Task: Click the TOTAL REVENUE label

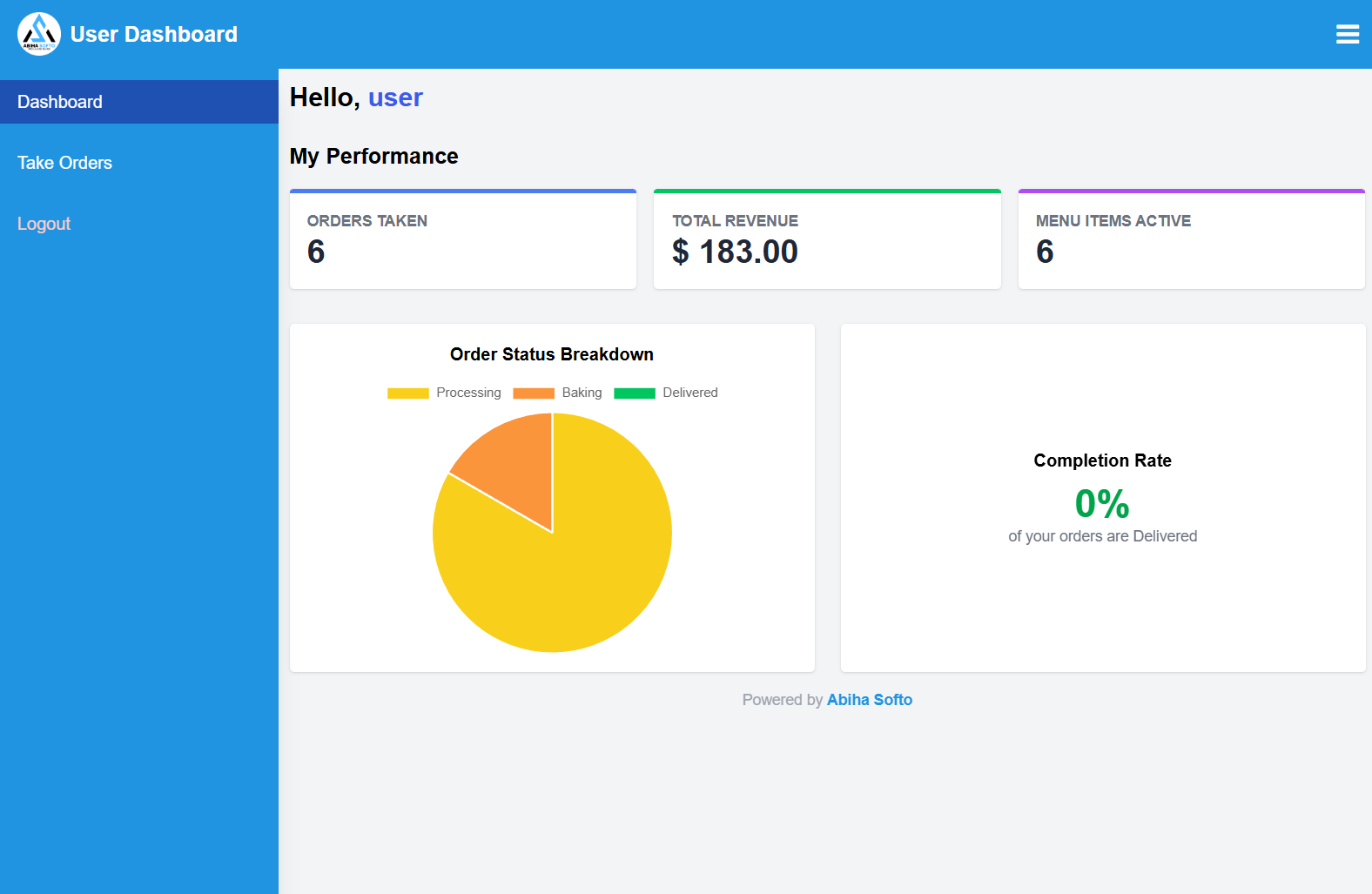Action: (x=735, y=221)
